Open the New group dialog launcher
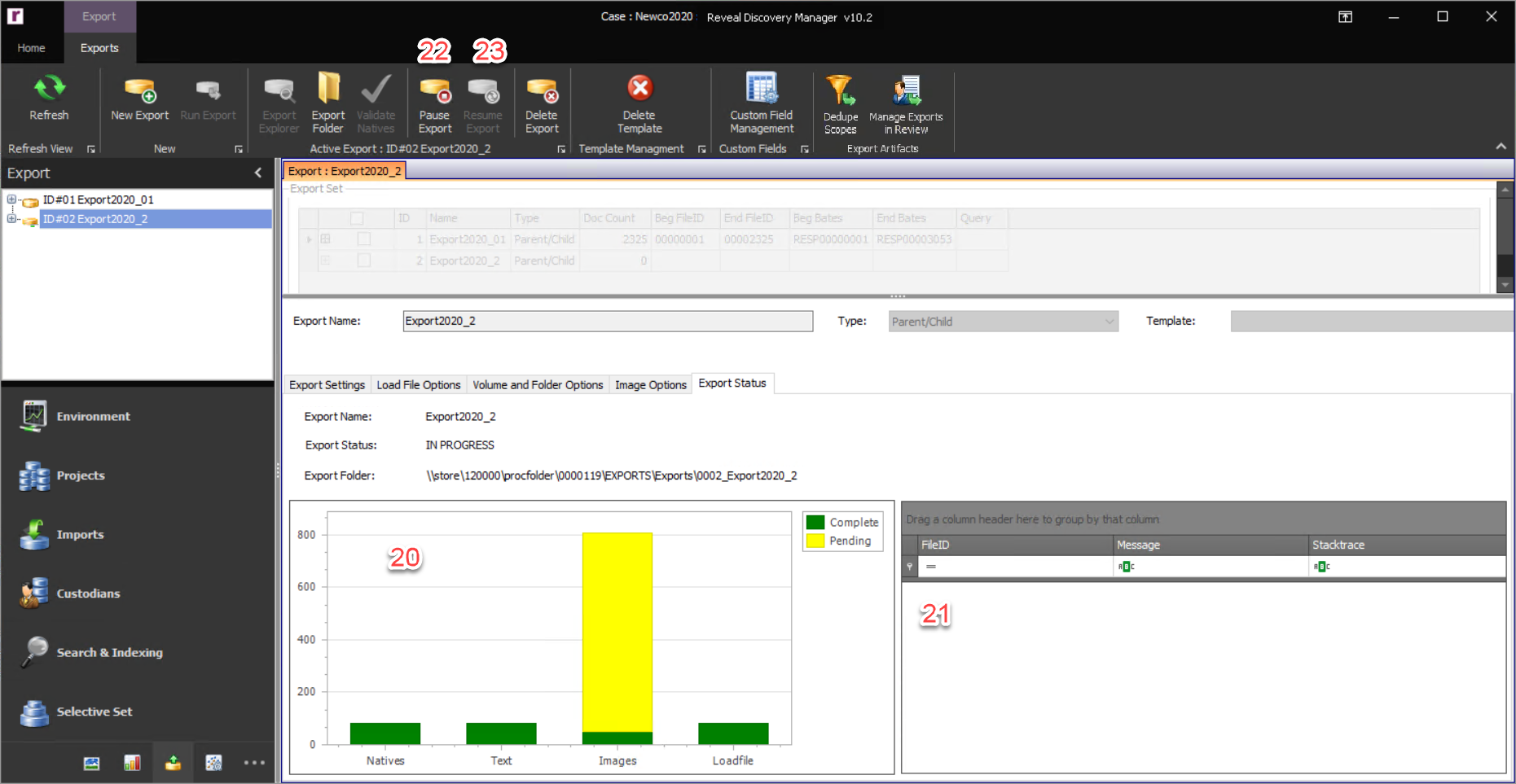This screenshot has width=1516, height=784. point(239,150)
